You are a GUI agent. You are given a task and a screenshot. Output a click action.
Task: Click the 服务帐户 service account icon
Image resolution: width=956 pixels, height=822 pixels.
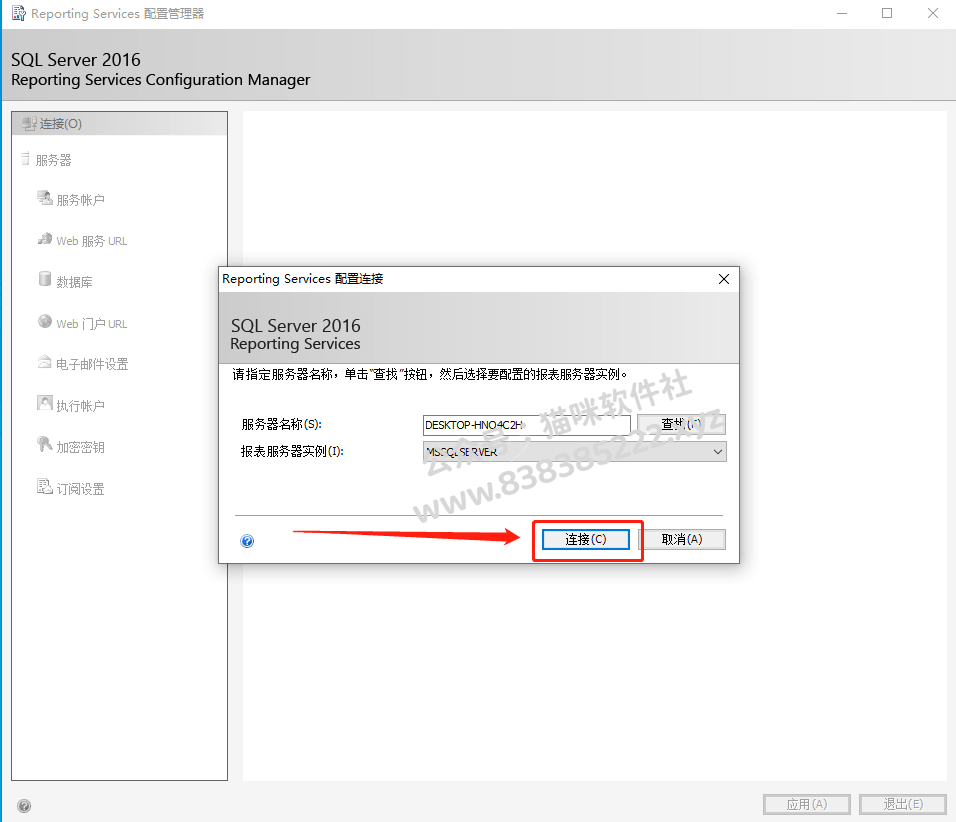click(45, 198)
